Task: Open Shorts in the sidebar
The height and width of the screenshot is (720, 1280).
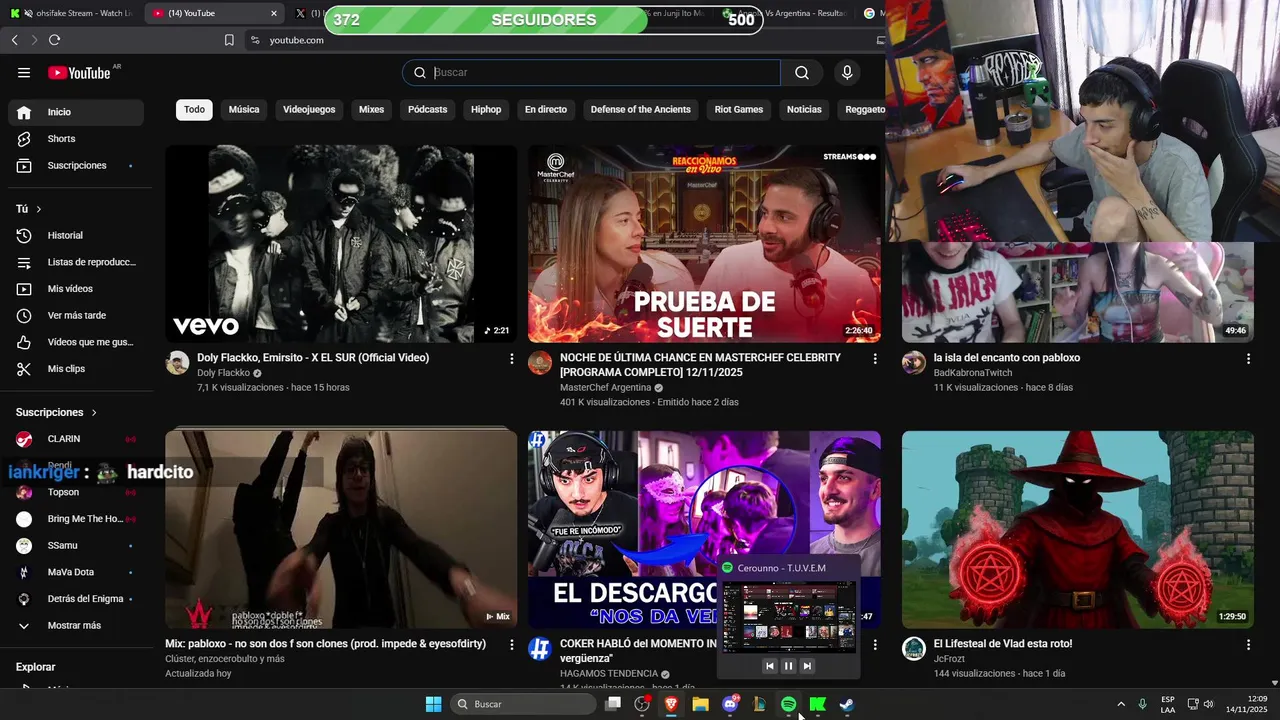Action: point(76,139)
